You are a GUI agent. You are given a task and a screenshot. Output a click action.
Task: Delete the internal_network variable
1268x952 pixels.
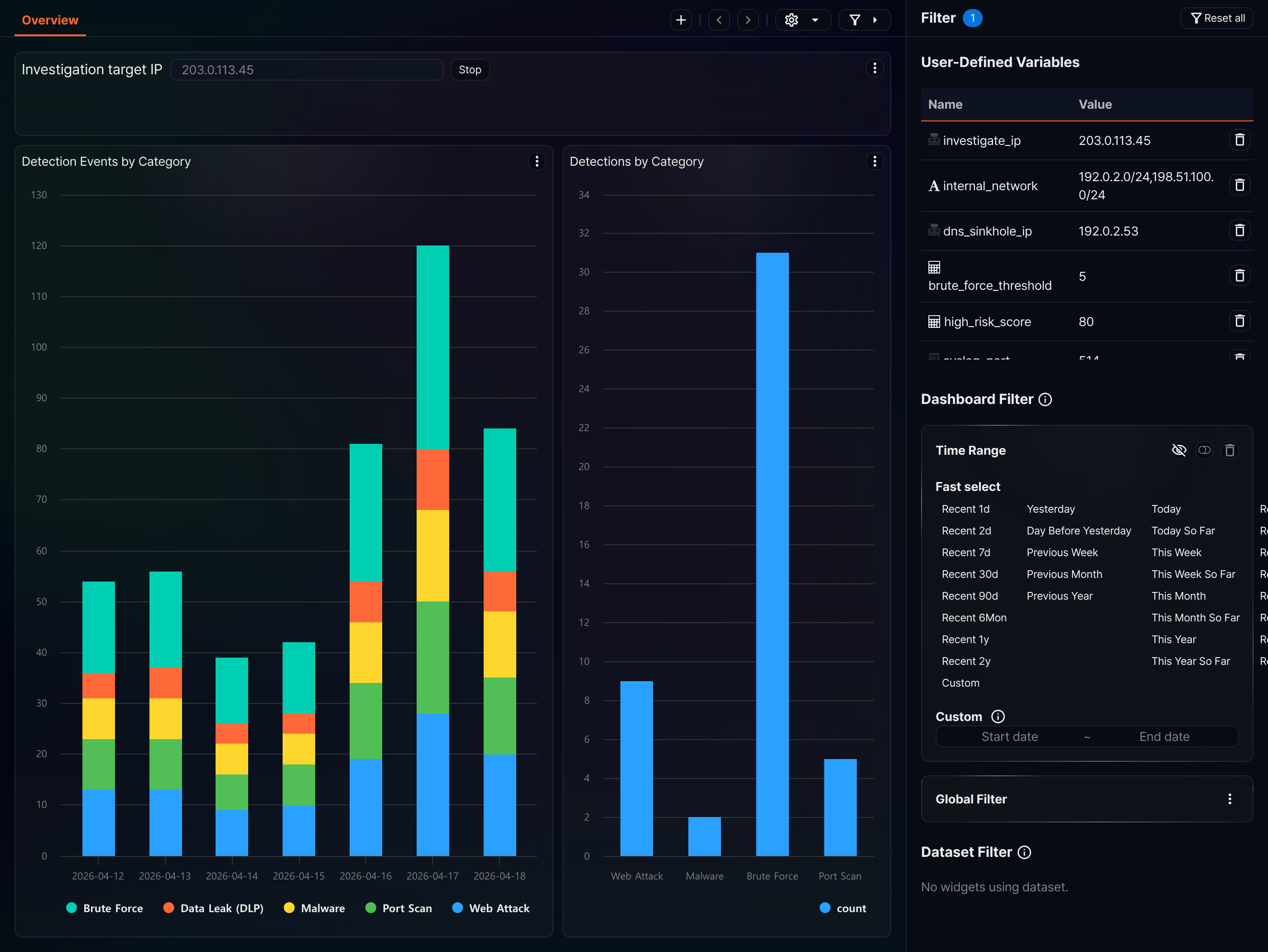tap(1239, 185)
